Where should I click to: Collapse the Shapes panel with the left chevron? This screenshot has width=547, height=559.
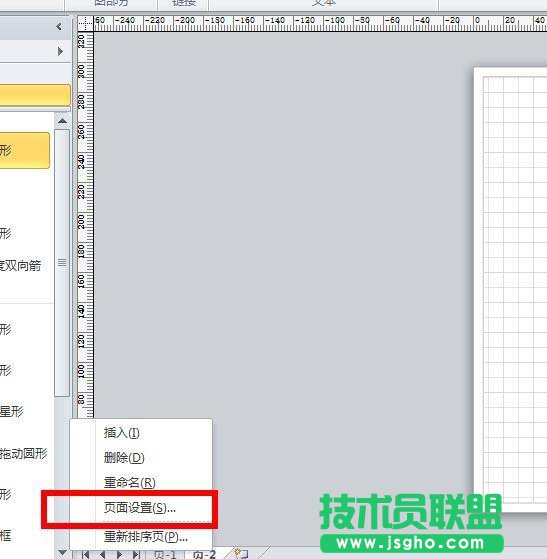click(59, 26)
